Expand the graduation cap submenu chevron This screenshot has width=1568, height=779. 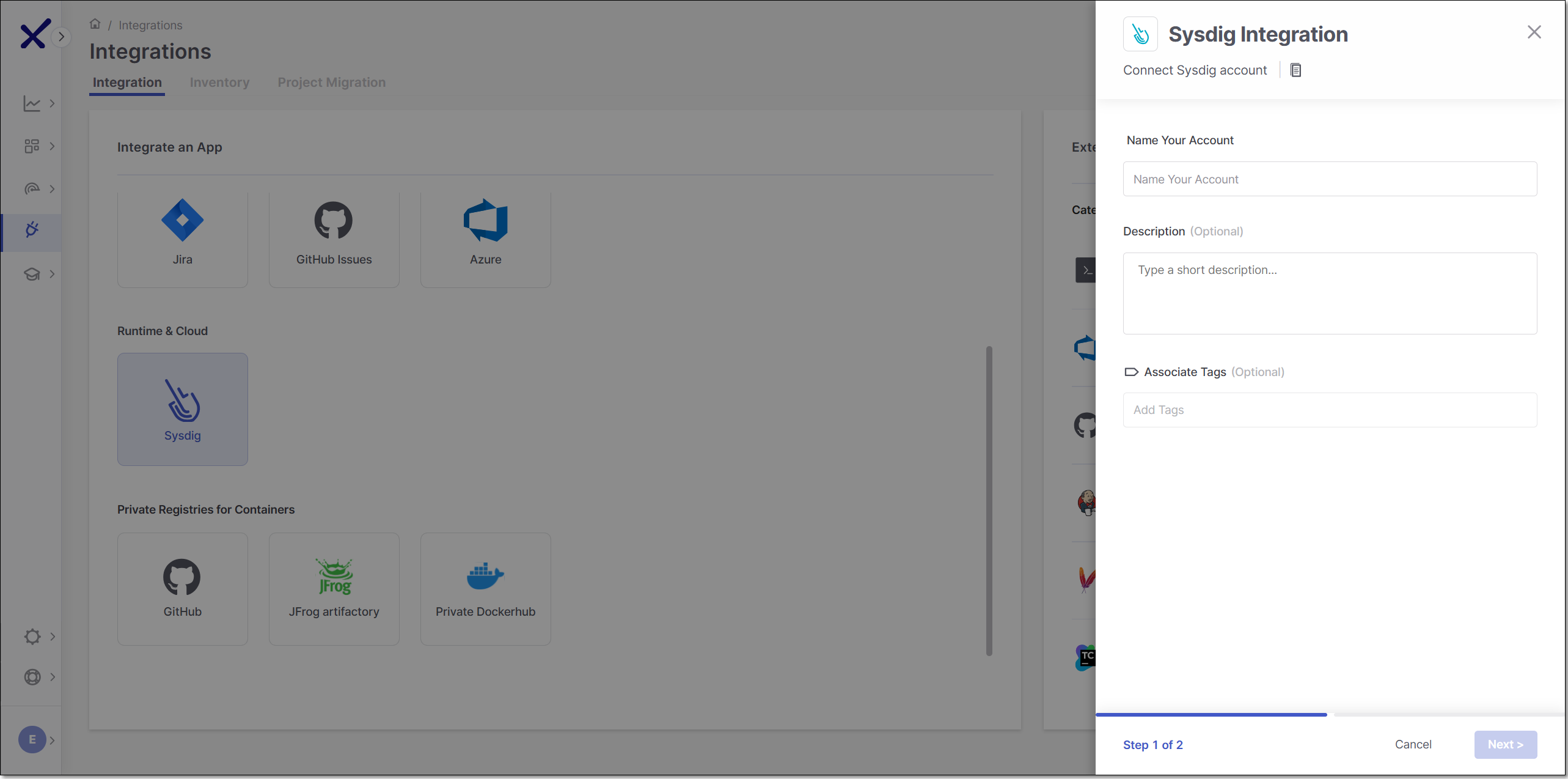pyautogui.click(x=52, y=274)
